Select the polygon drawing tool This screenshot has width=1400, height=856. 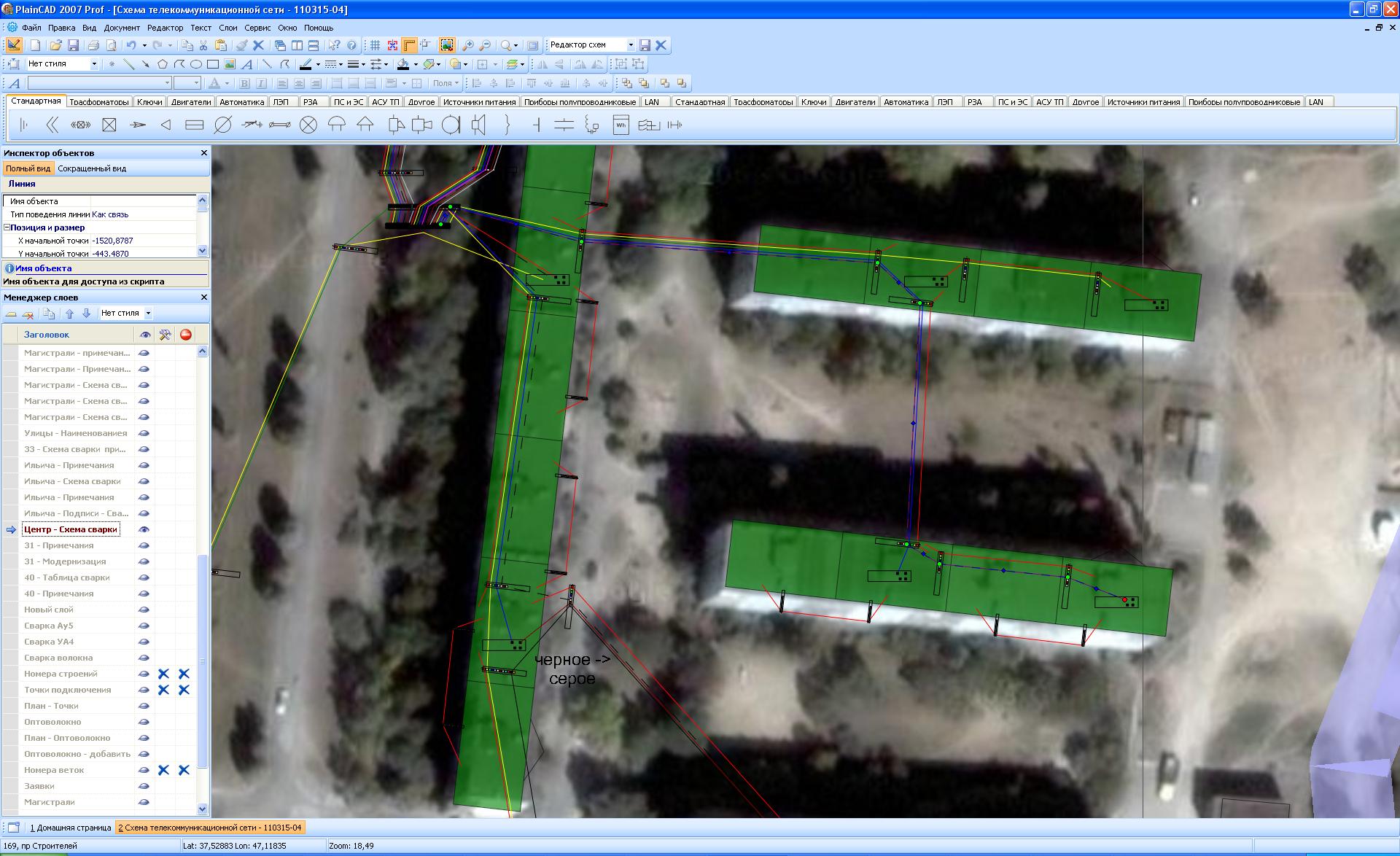[x=162, y=64]
